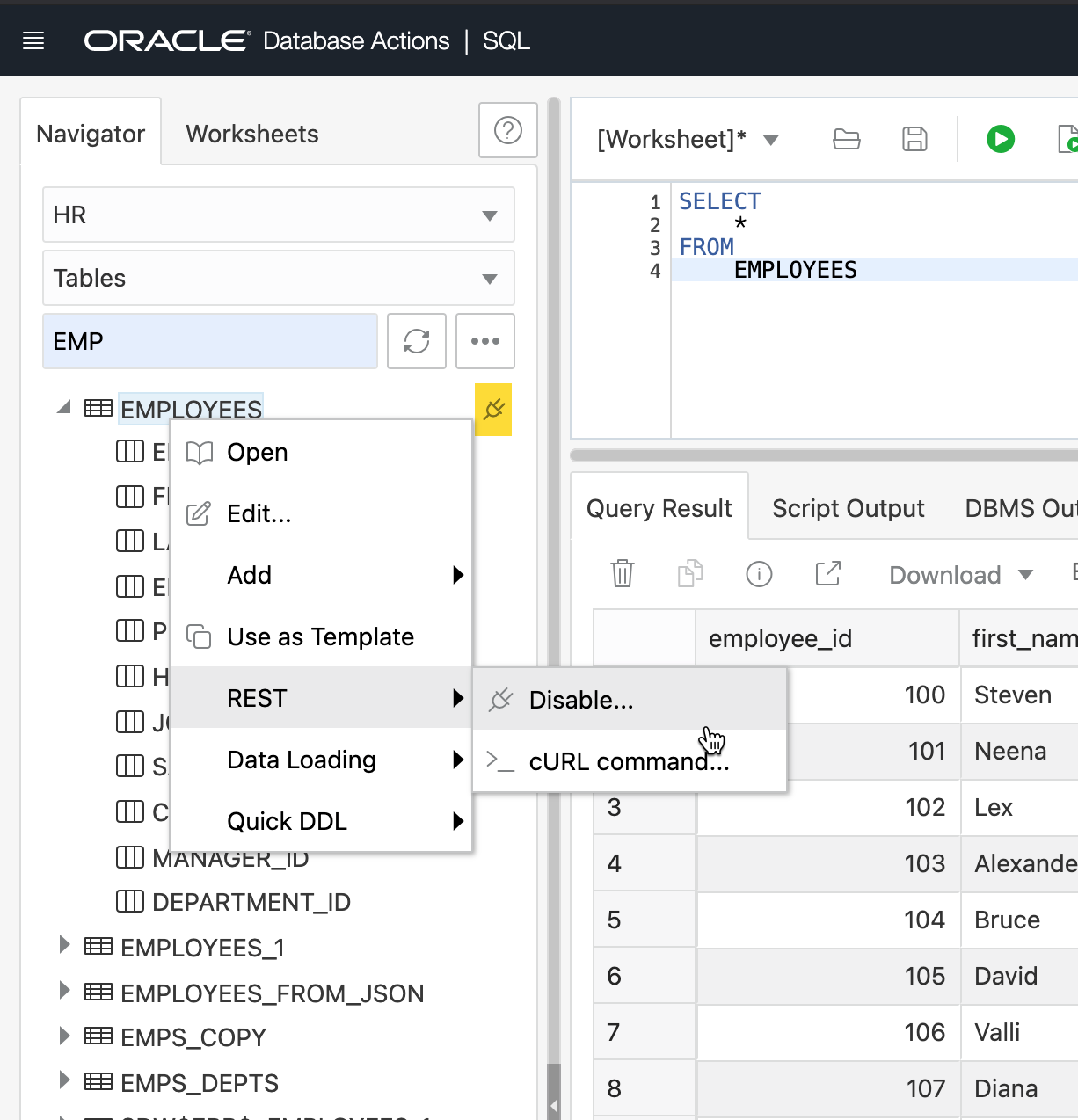Click the EMPLOYEES table icon
This screenshot has height=1120, width=1078.
[98, 409]
